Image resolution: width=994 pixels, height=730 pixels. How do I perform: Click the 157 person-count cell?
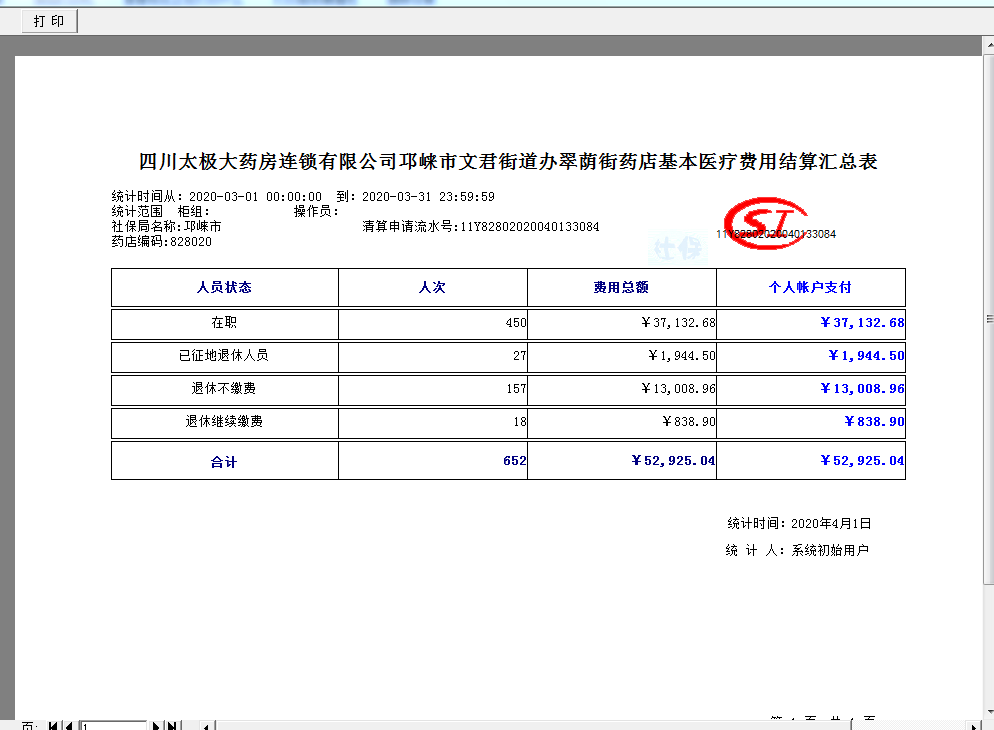tap(432, 388)
